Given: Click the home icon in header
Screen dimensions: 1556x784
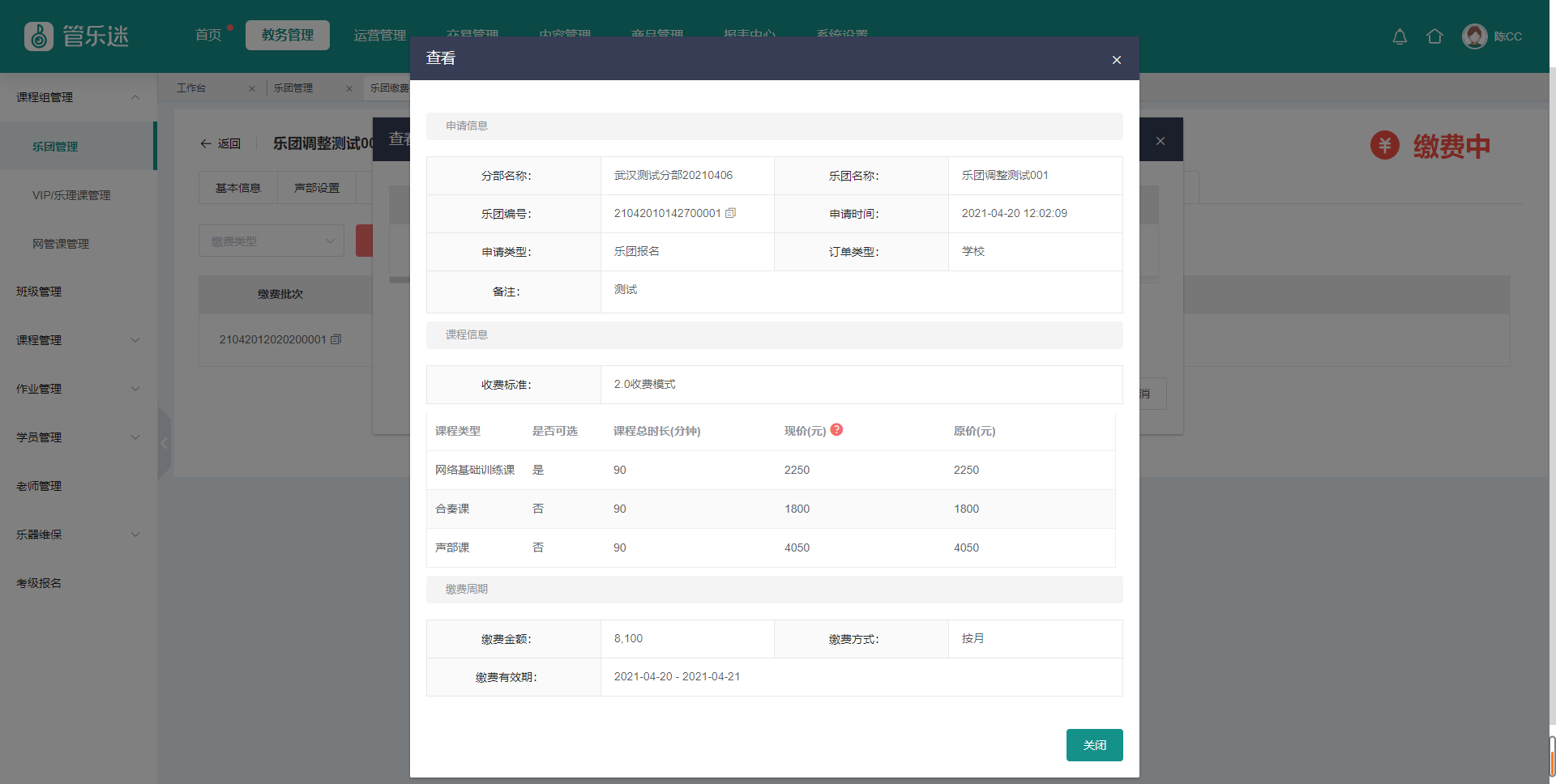Looking at the screenshot, I should tap(1434, 36).
